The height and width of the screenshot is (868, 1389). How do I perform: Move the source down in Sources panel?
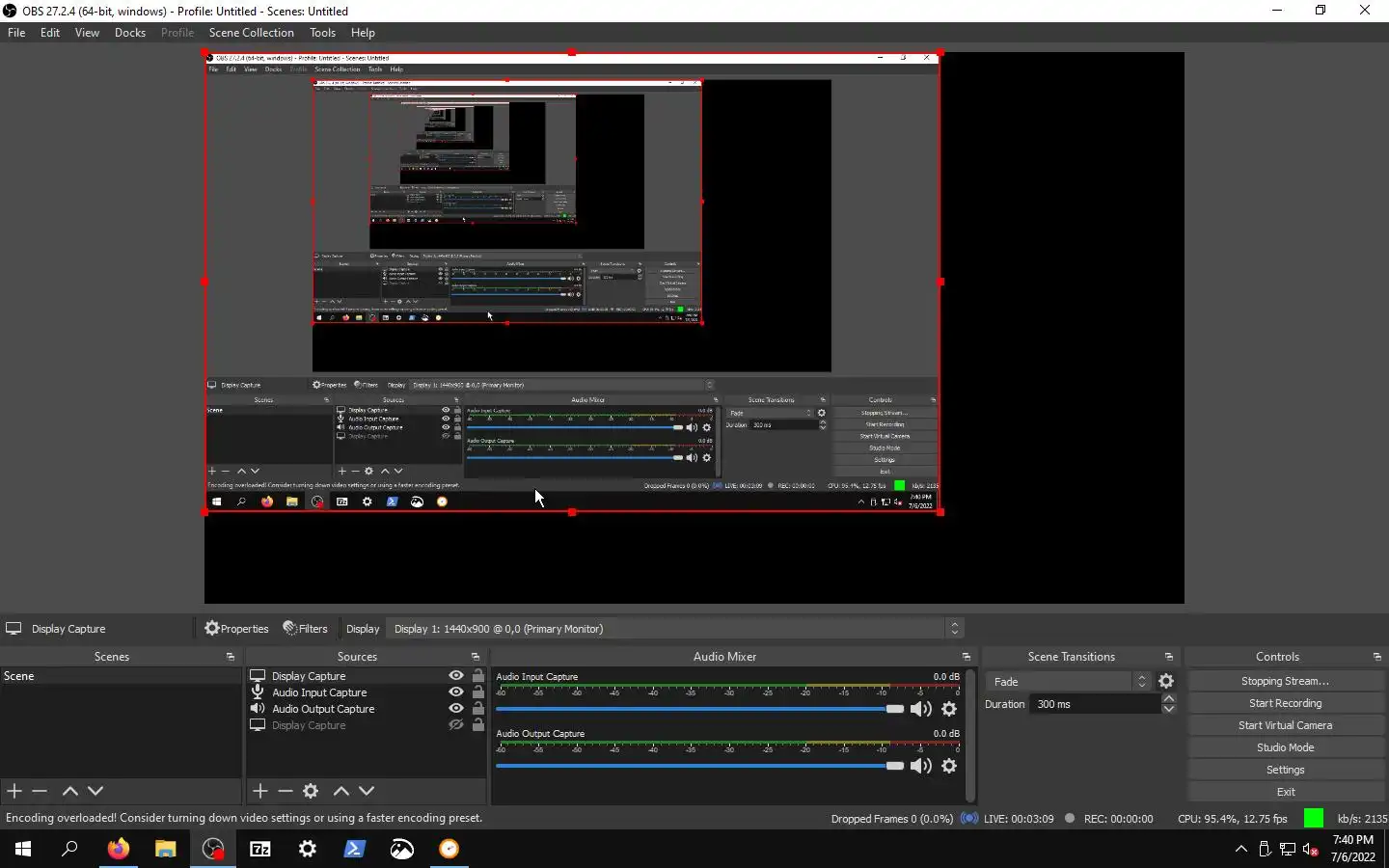point(367,791)
